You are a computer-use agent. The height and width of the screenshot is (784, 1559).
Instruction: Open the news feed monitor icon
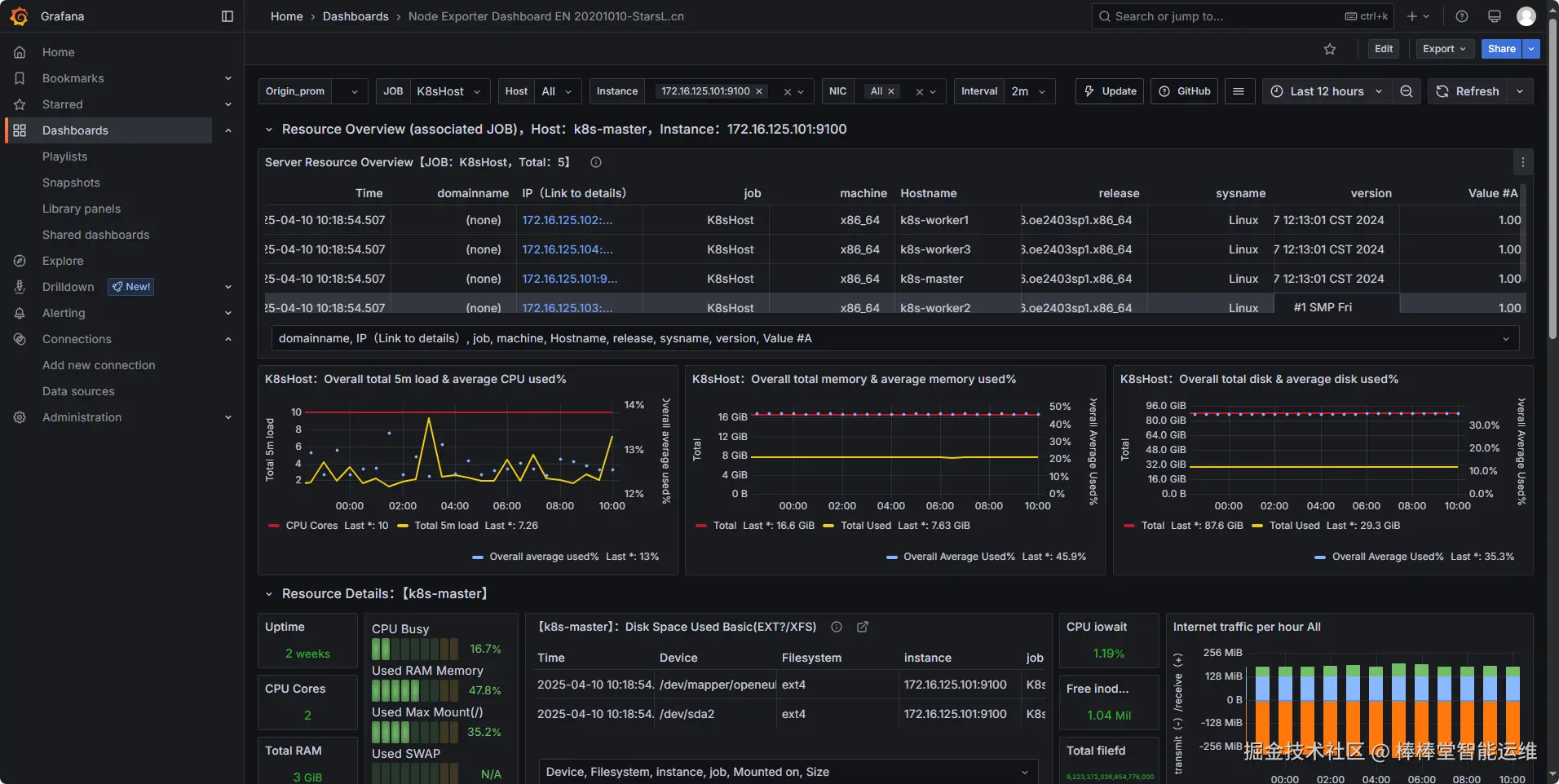pyautogui.click(x=1495, y=16)
